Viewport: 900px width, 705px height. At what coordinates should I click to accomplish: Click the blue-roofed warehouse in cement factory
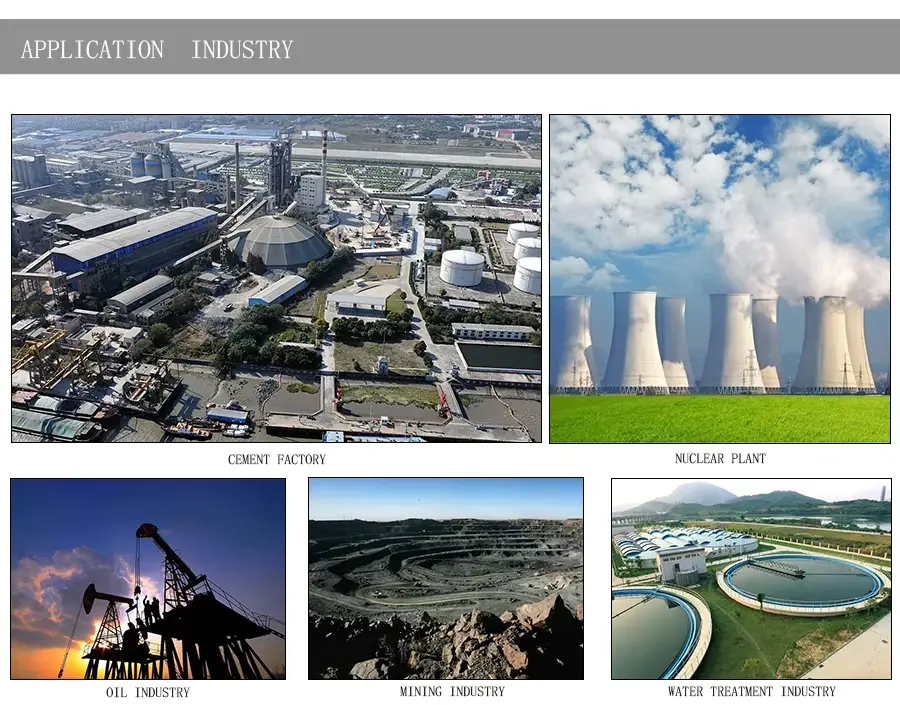coord(133,240)
